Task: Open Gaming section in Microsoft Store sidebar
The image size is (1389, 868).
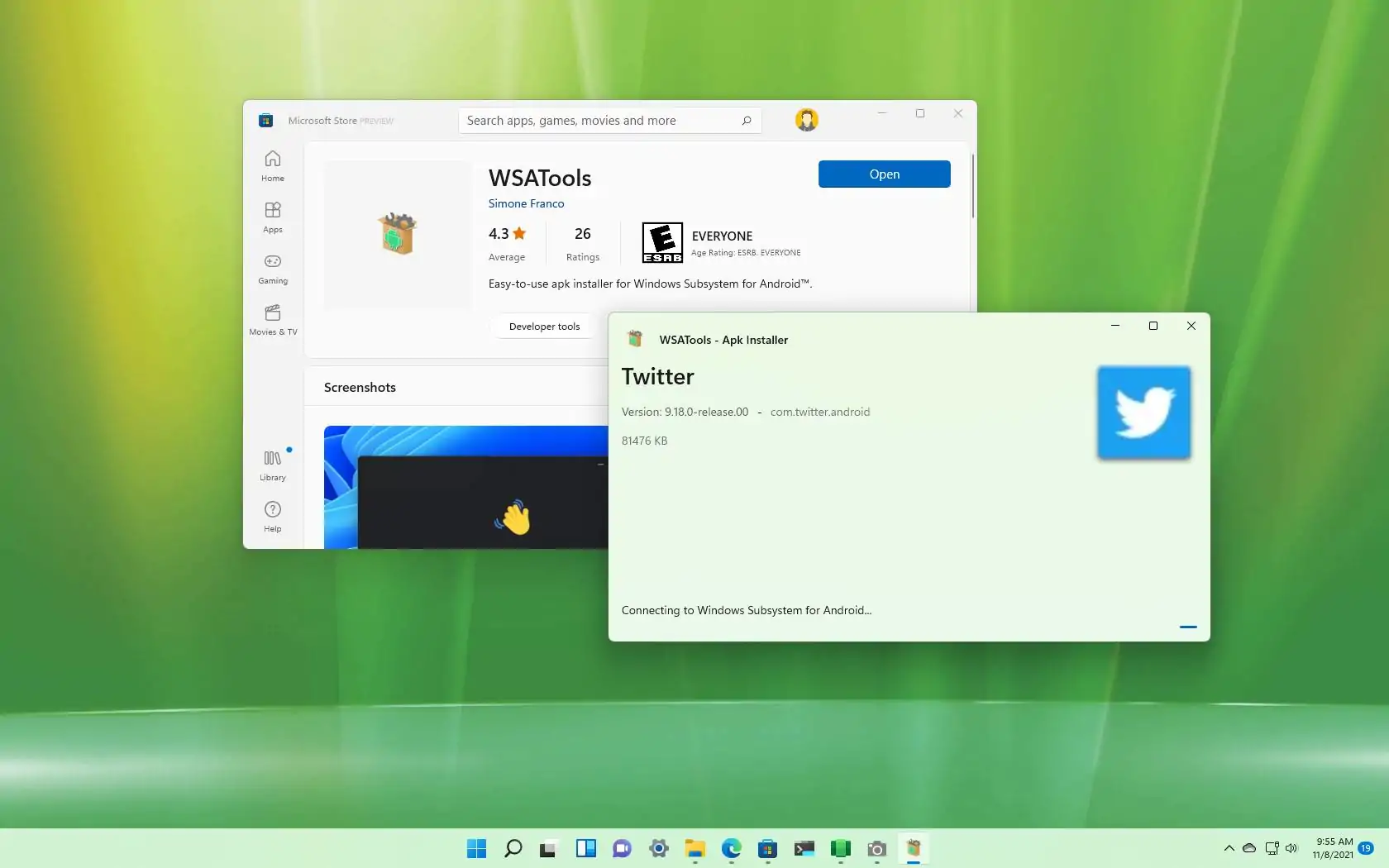Action: (x=272, y=269)
